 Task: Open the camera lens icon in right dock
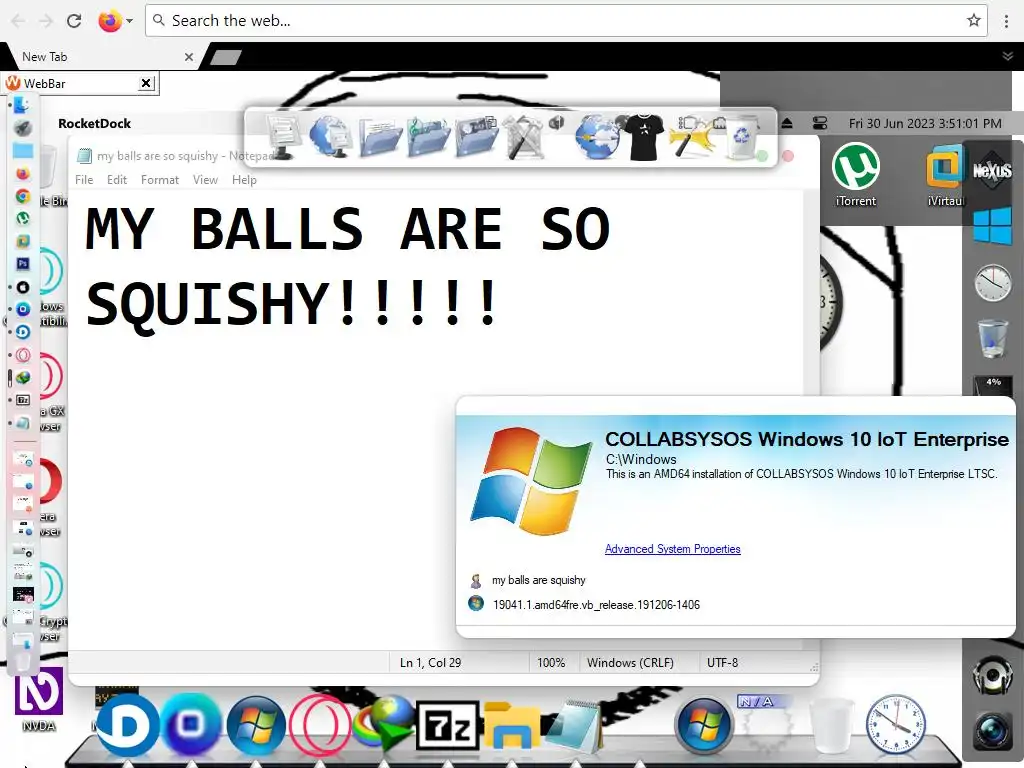pyautogui.click(x=993, y=731)
